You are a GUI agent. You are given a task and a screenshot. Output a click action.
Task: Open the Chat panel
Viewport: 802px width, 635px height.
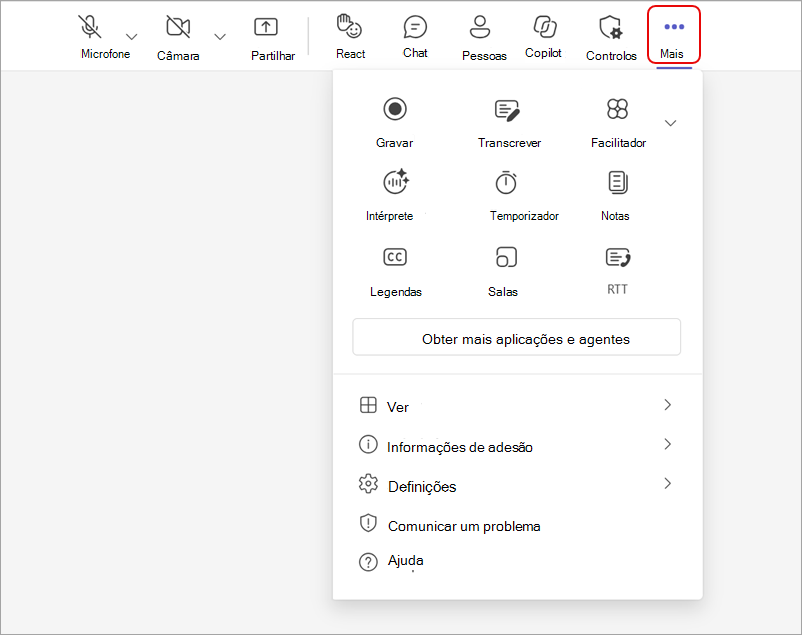click(415, 37)
